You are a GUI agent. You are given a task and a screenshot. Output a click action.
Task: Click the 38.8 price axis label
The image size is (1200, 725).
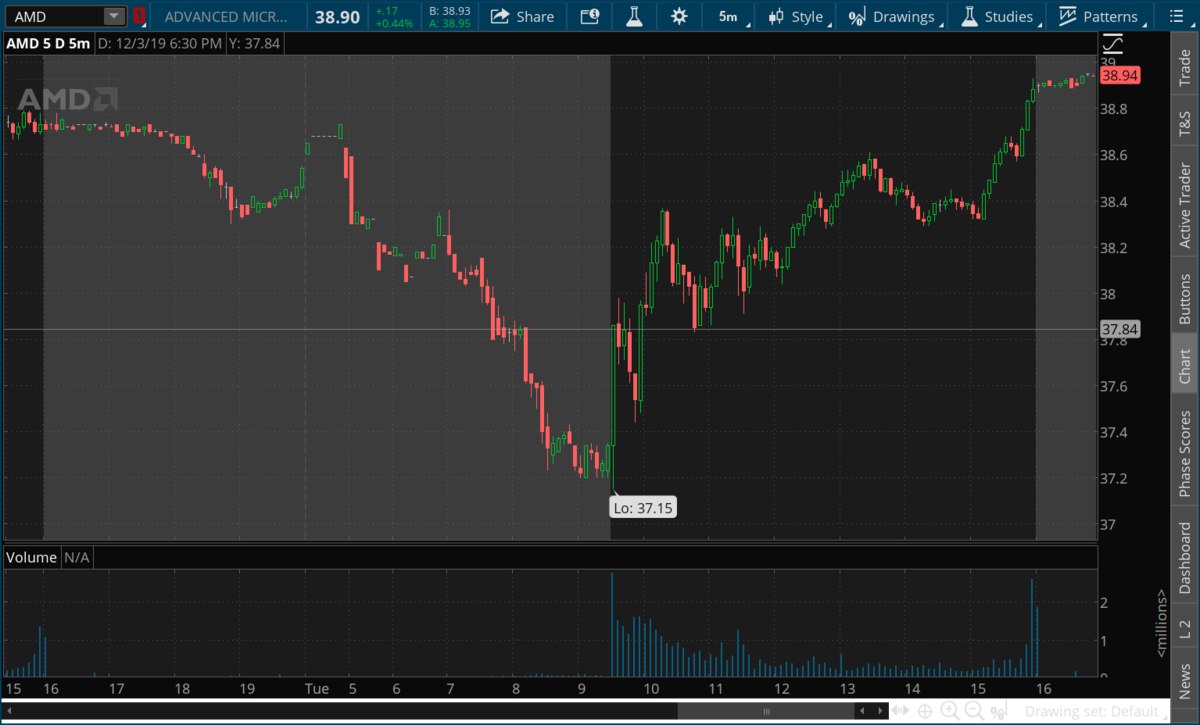[1115, 109]
